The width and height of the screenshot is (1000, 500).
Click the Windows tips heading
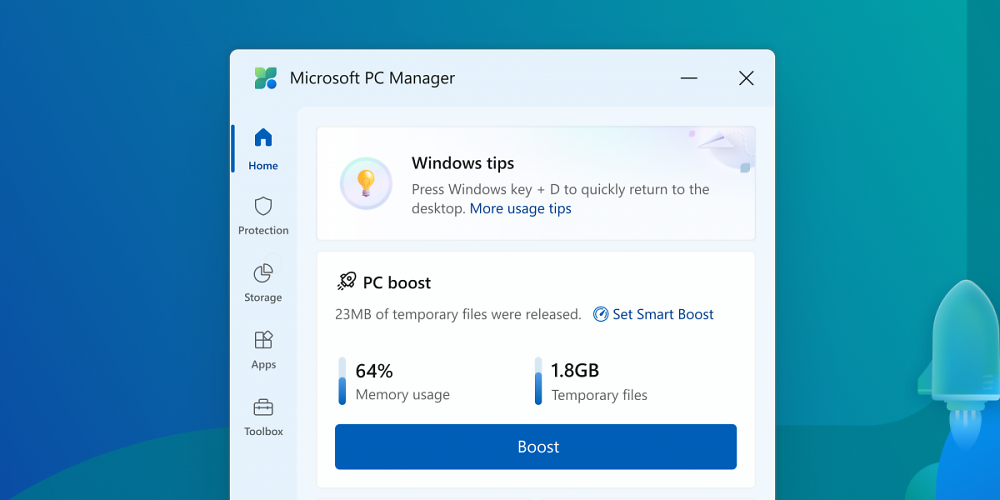(x=463, y=163)
